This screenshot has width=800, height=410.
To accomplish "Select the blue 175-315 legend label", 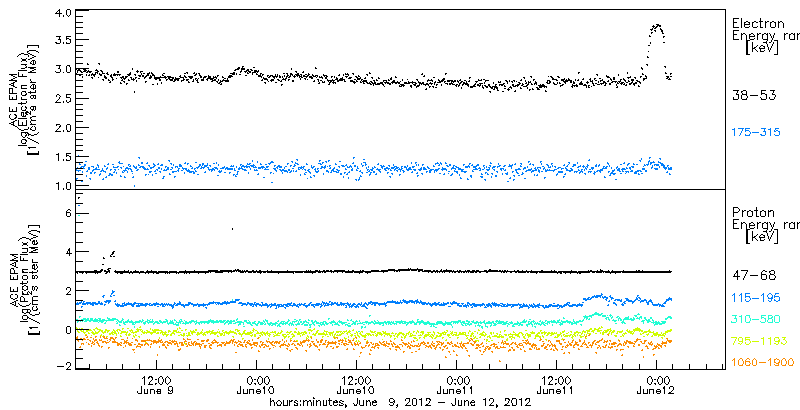I will (756, 133).
